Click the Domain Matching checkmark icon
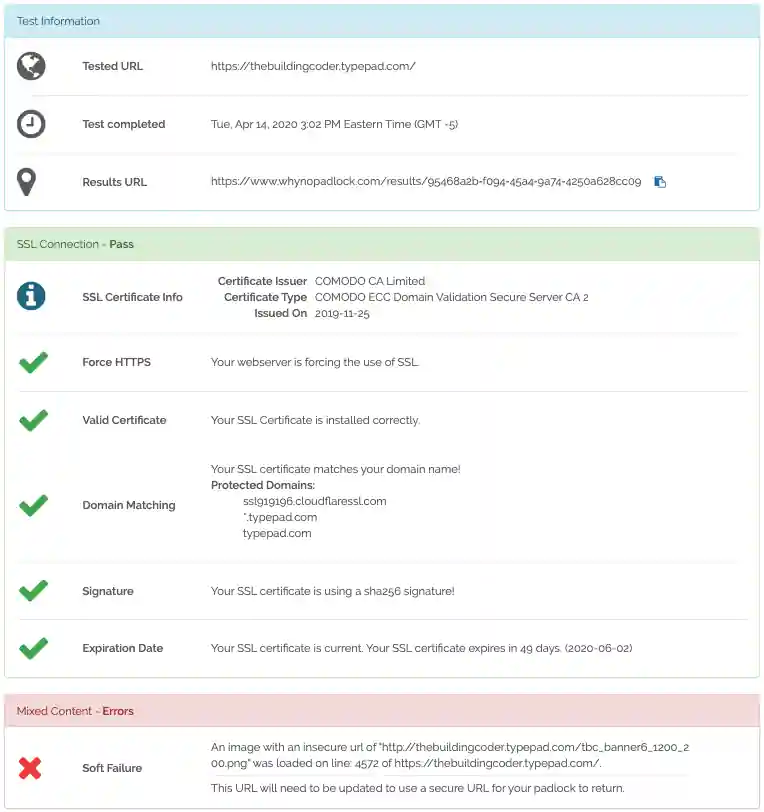Viewport: 764px width, 812px height. pyautogui.click(x=33, y=505)
